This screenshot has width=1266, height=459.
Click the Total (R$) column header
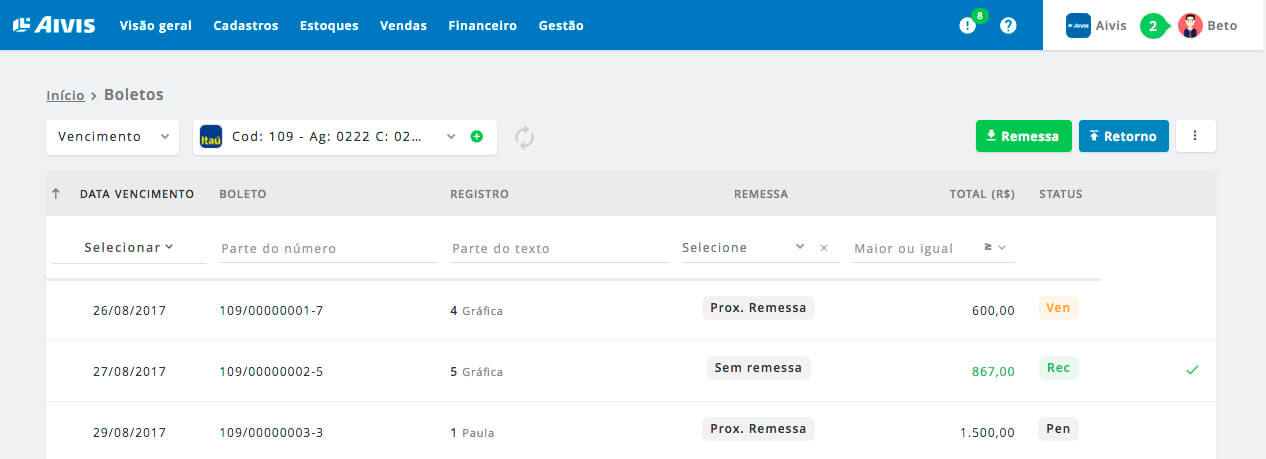click(982, 194)
